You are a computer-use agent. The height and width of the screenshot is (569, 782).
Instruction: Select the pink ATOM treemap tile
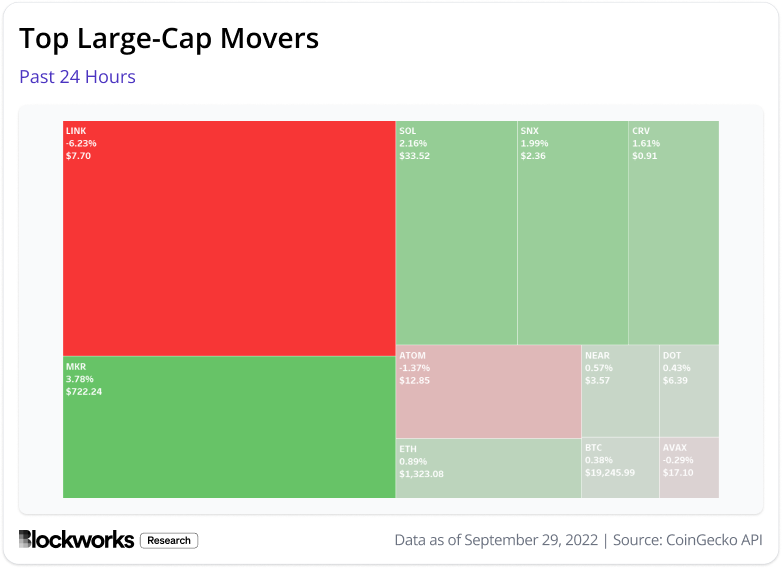point(488,391)
